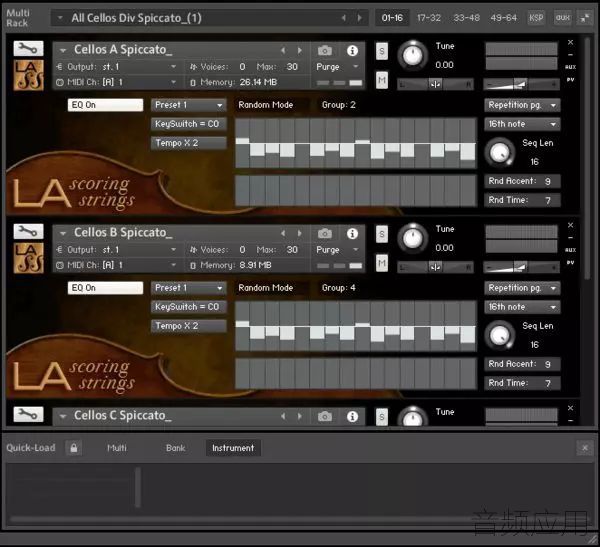600x547 pixels.
Task: Open Output st. 1 dropdown for Cellos A
Action: point(117,67)
